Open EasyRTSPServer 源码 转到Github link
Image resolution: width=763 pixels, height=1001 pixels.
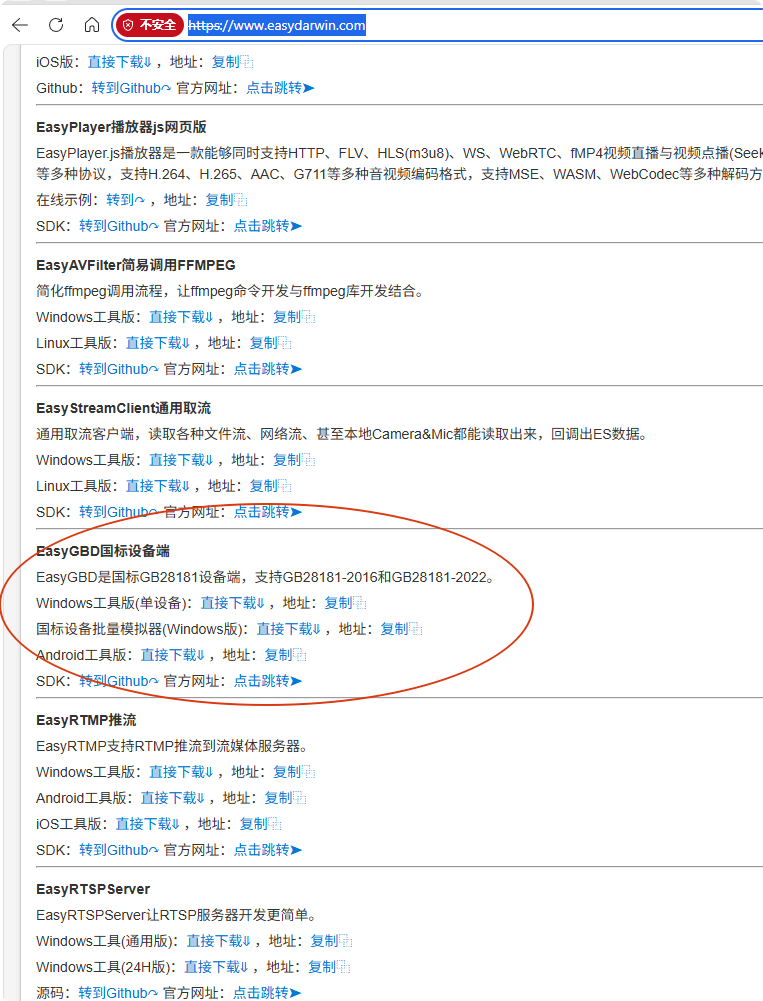(118, 993)
